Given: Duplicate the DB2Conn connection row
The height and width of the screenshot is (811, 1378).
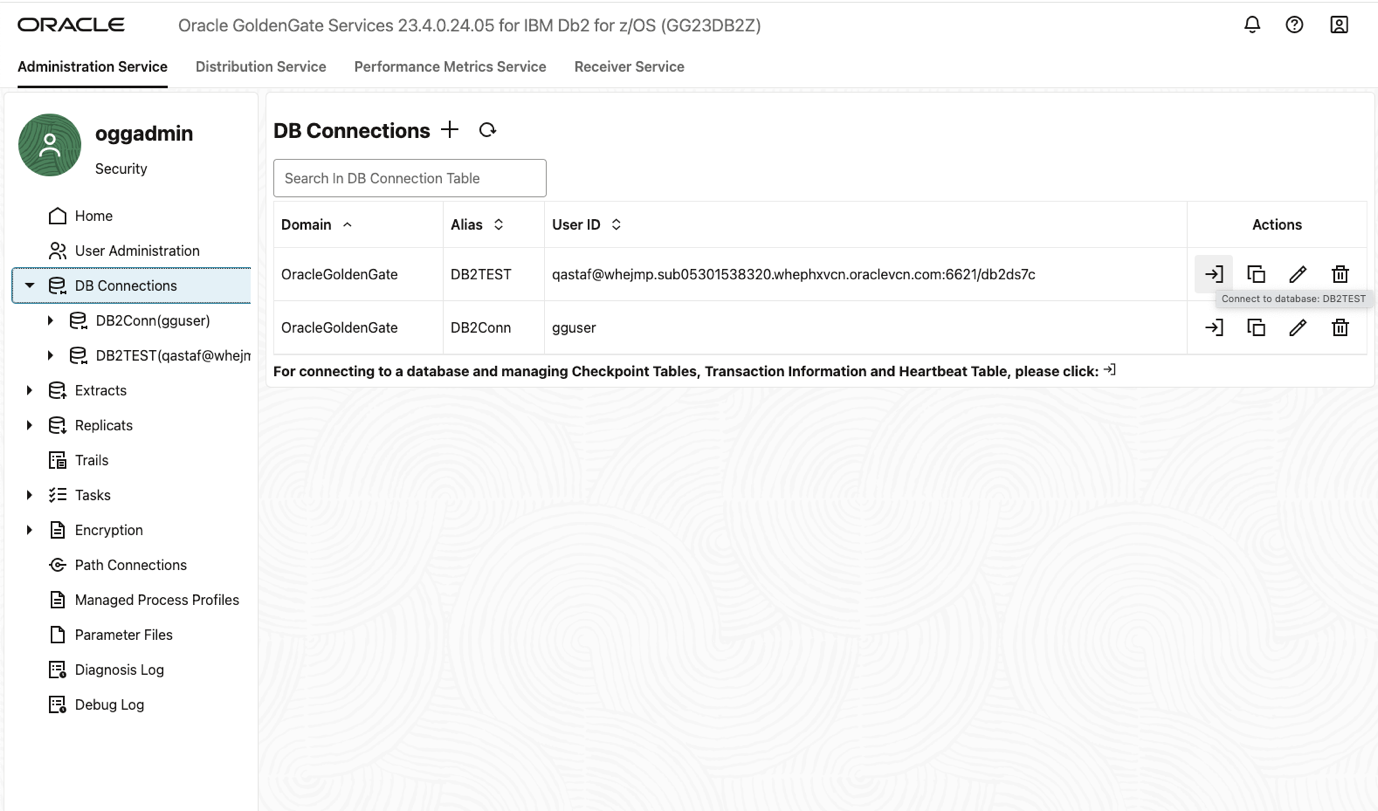Looking at the screenshot, I should [x=1256, y=328].
